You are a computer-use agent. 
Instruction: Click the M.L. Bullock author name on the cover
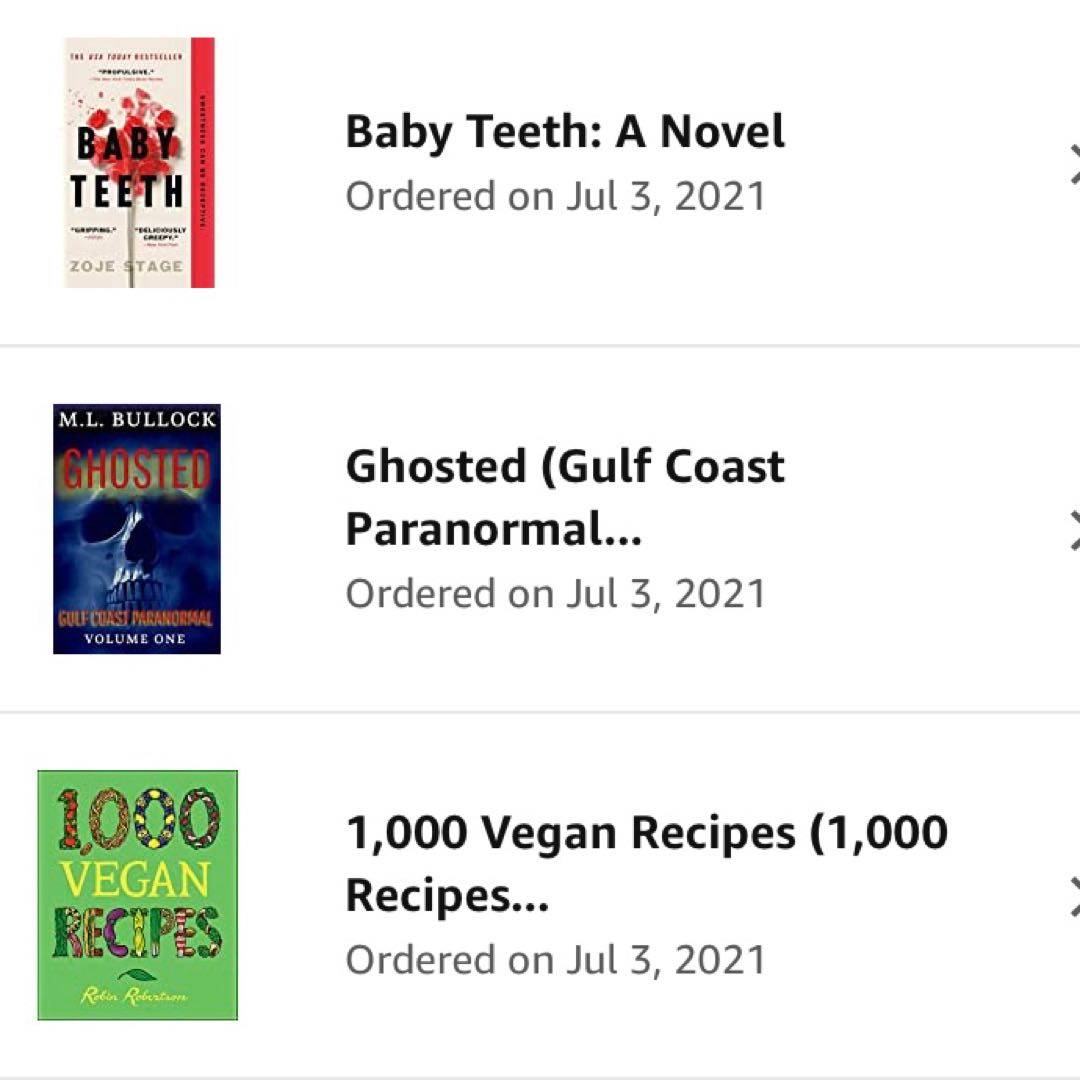pyautogui.click(x=136, y=419)
